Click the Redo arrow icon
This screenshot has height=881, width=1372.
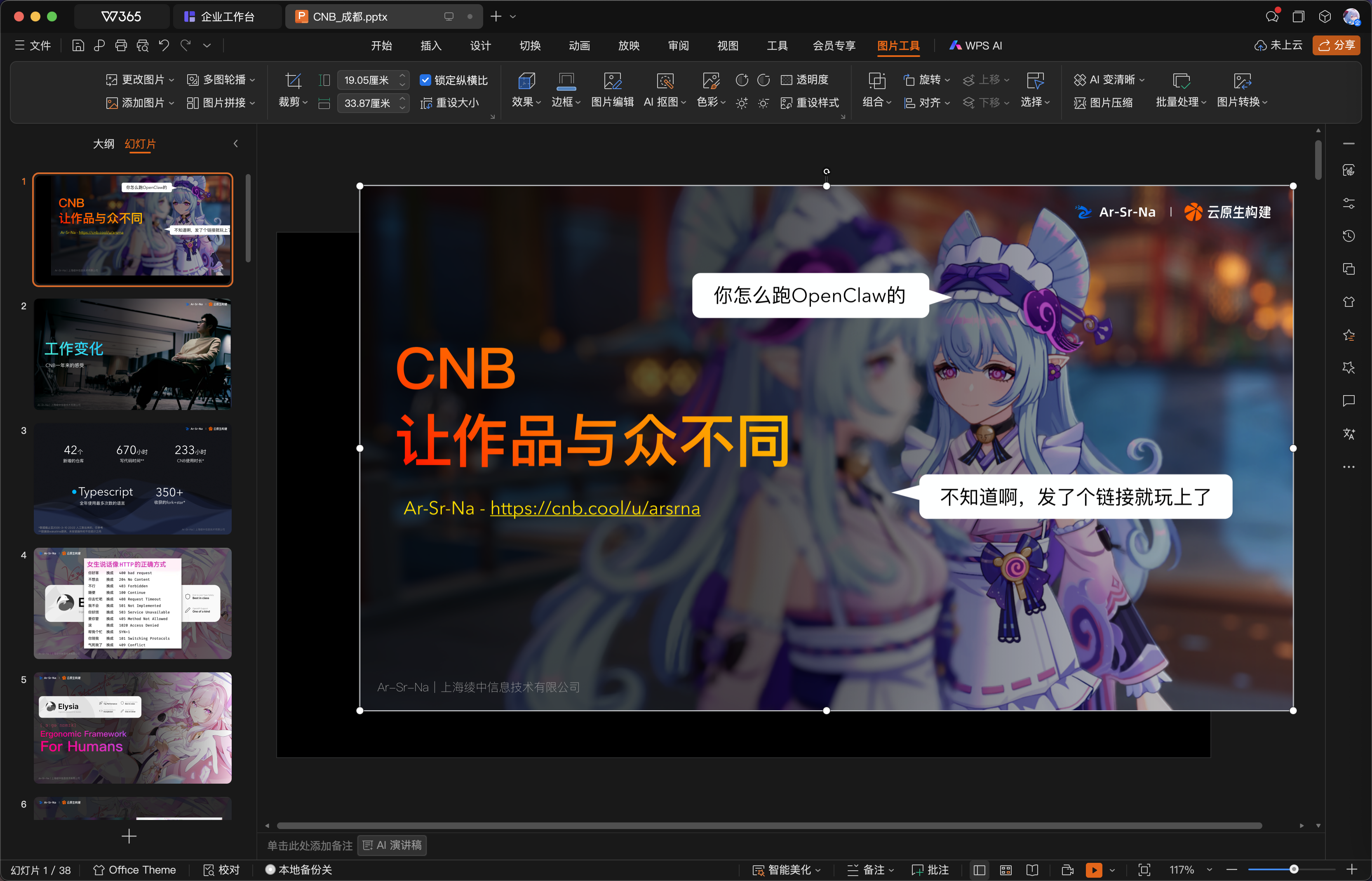click(x=185, y=45)
